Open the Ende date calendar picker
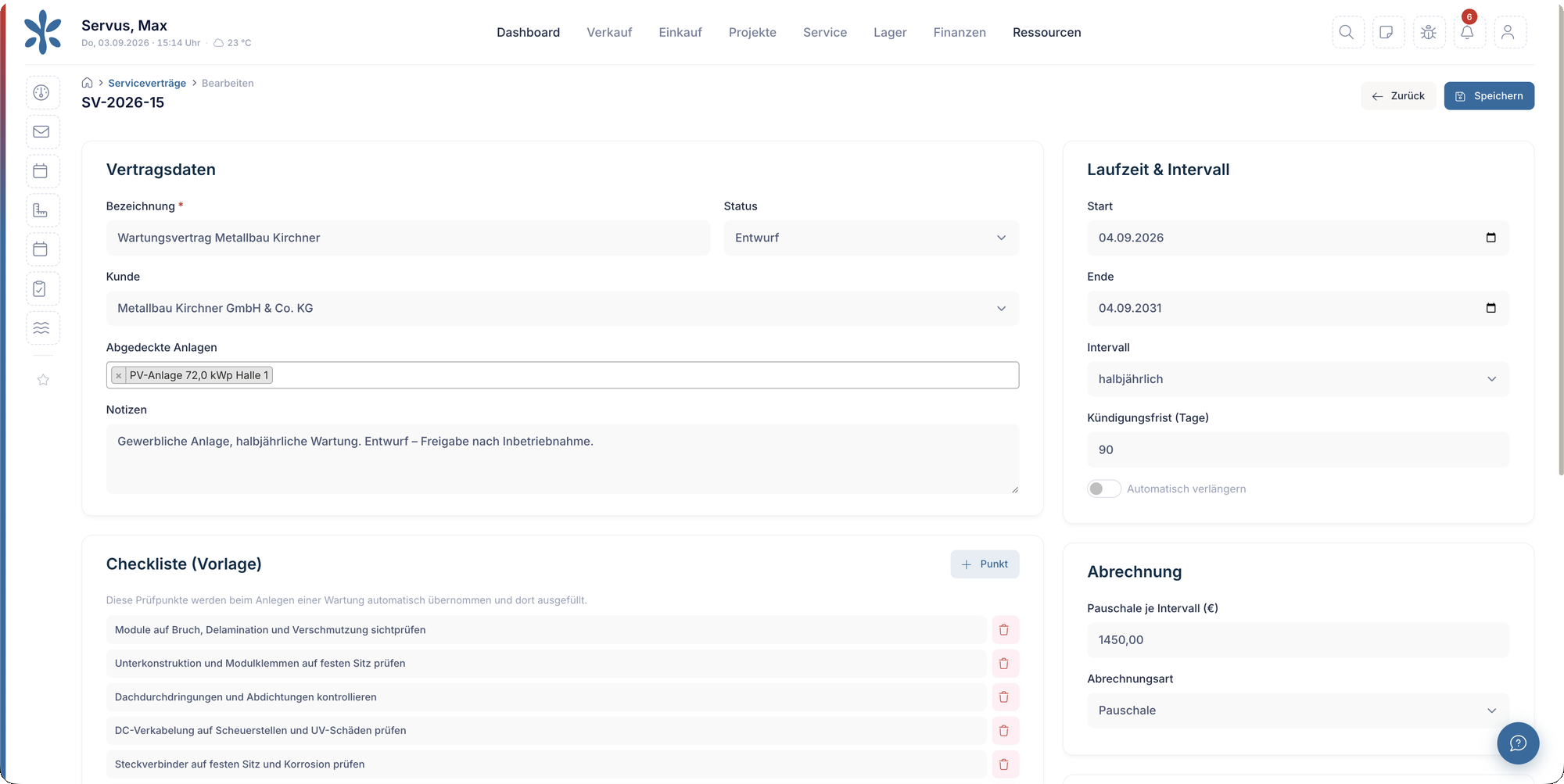The image size is (1564, 784). tap(1490, 308)
